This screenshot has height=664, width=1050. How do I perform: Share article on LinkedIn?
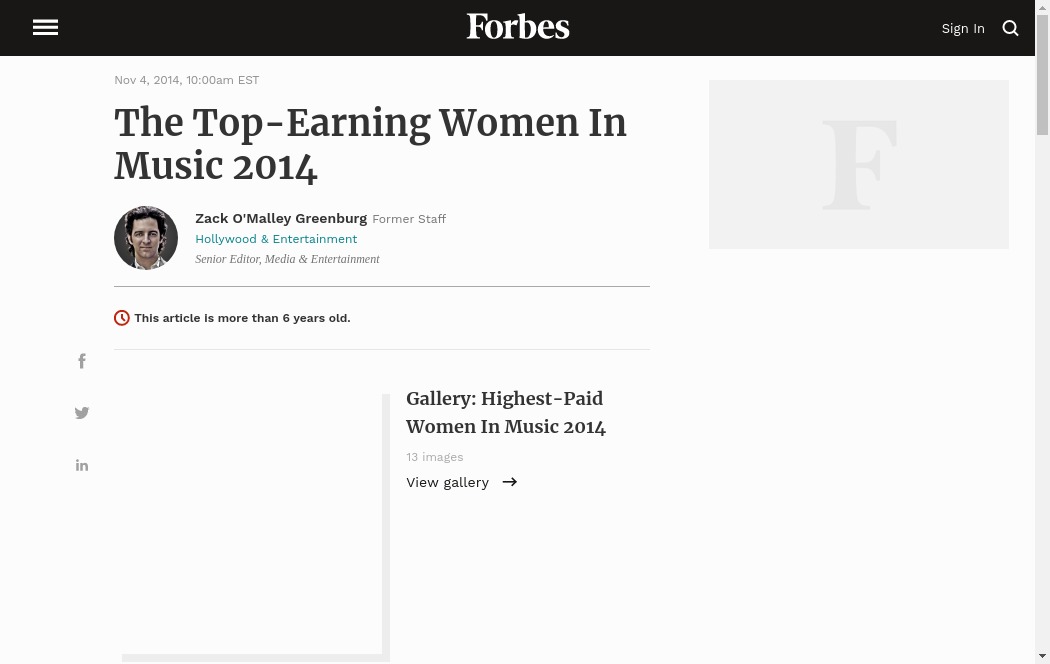[x=82, y=465]
